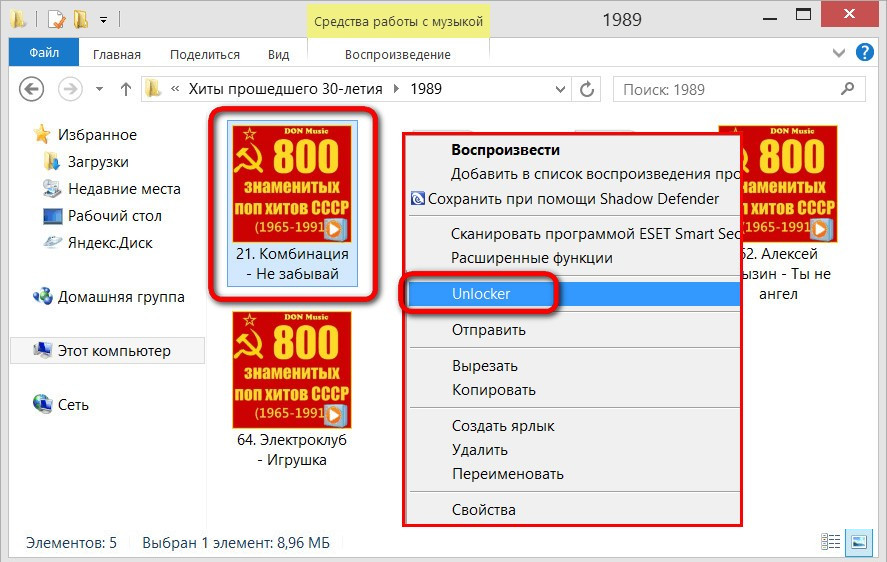Choose Сканировать программой ESET Smart Security
Viewport: 887px width, 562px height.
pyautogui.click(x=595, y=234)
